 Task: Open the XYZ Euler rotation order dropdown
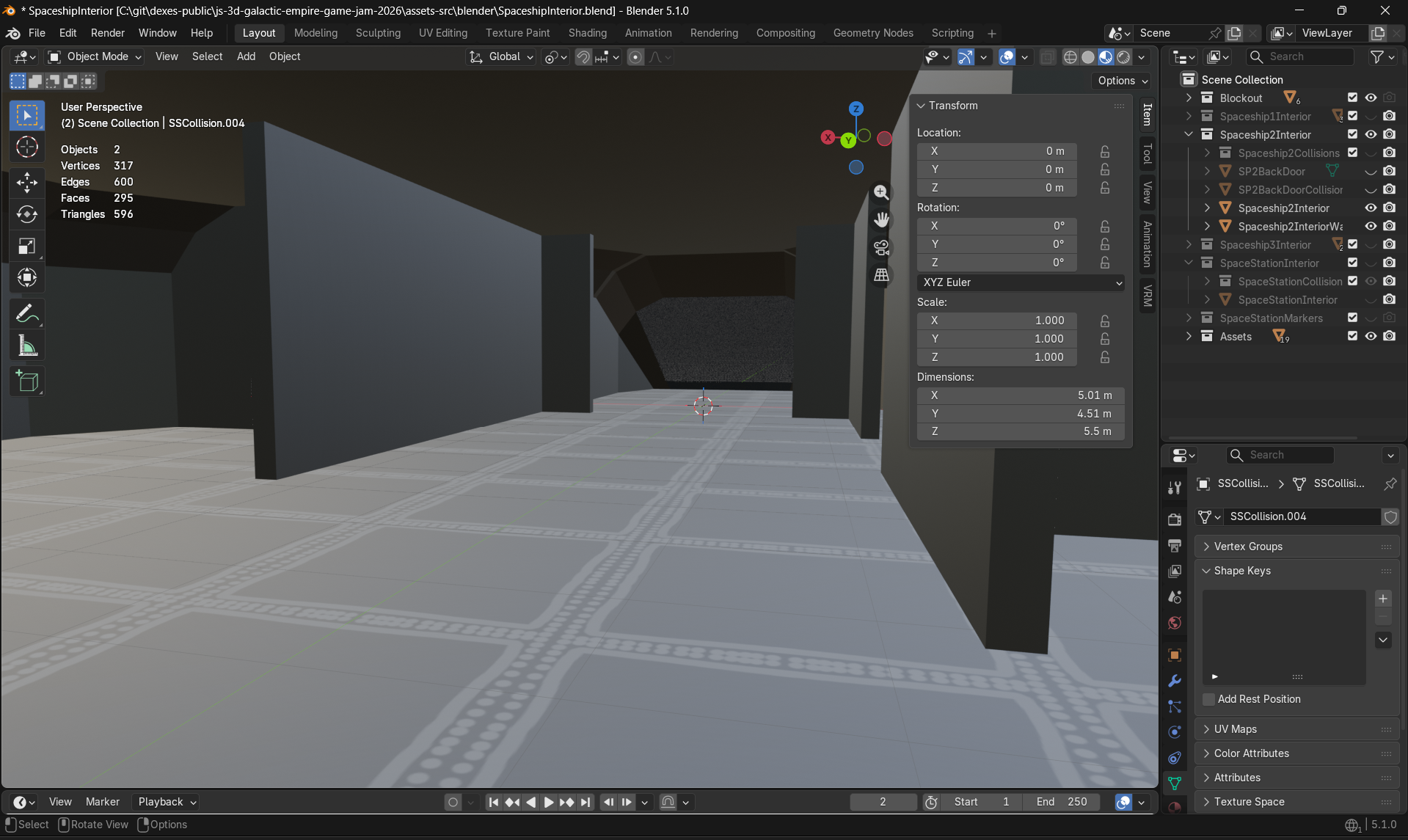click(x=1020, y=282)
